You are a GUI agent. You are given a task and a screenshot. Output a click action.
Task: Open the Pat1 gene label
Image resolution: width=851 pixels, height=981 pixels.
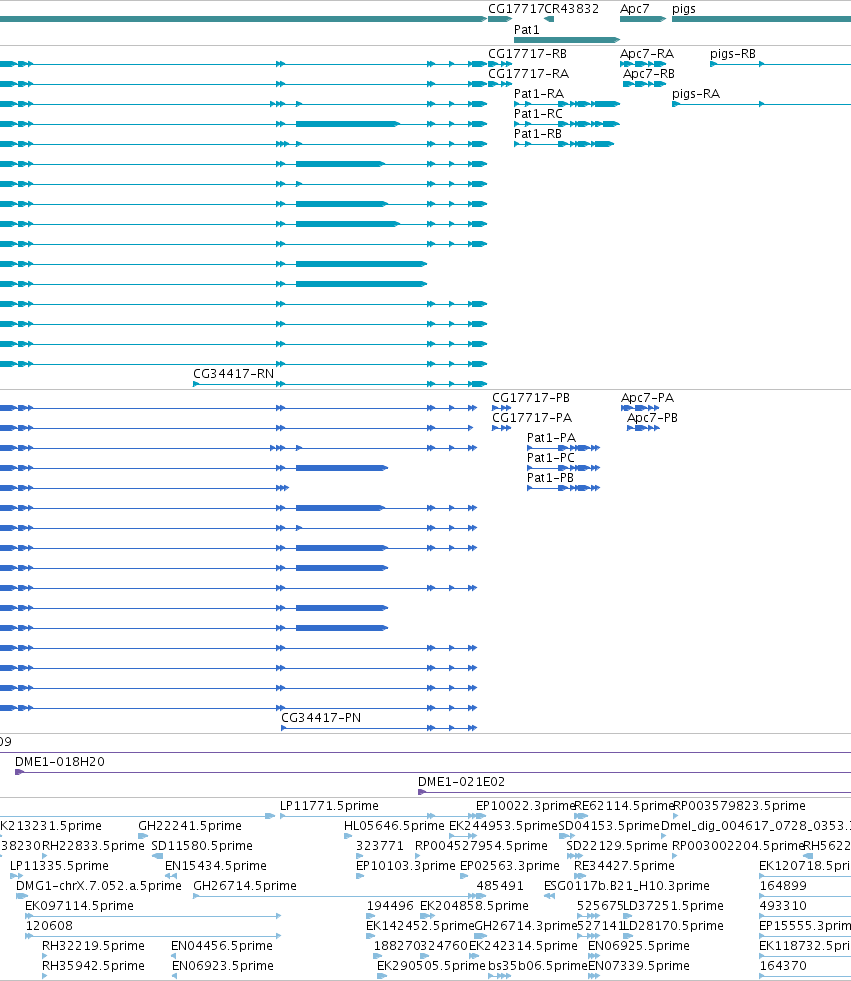tap(526, 29)
